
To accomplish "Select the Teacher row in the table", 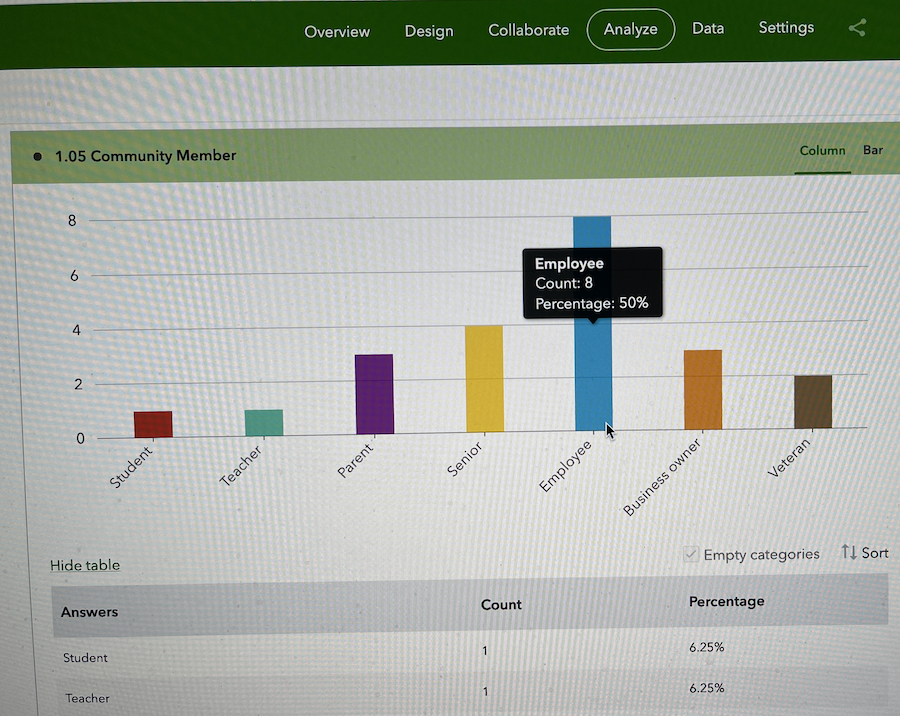I will coord(87,698).
